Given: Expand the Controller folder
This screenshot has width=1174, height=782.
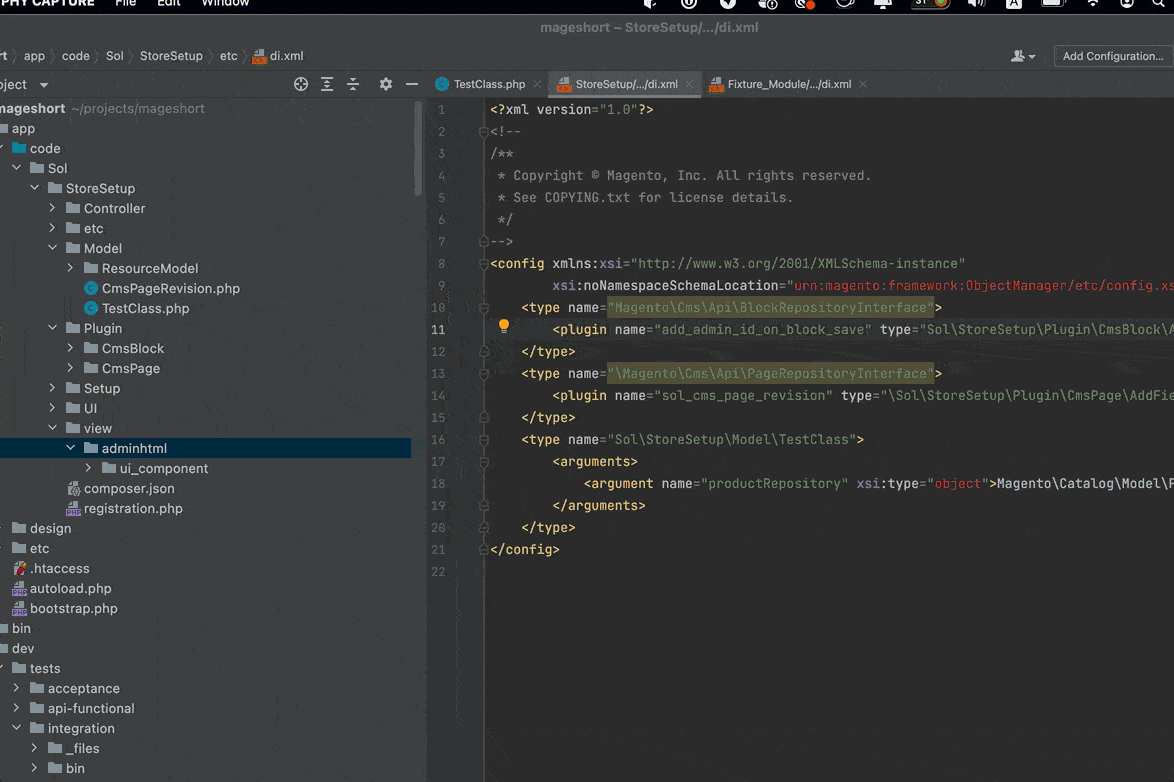Looking at the screenshot, I should pyautogui.click(x=53, y=208).
